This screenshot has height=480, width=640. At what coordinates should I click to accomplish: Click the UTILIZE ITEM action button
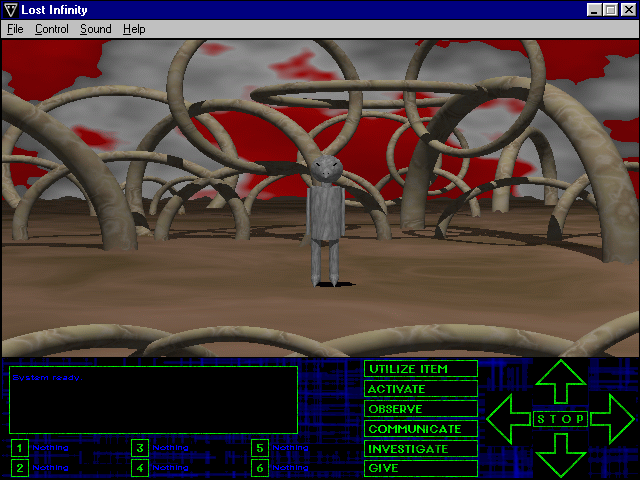click(x=421, y=369)
